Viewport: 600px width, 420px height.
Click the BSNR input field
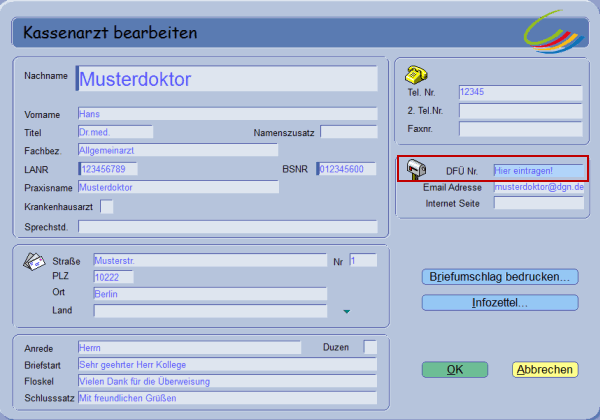click(346, 169)
